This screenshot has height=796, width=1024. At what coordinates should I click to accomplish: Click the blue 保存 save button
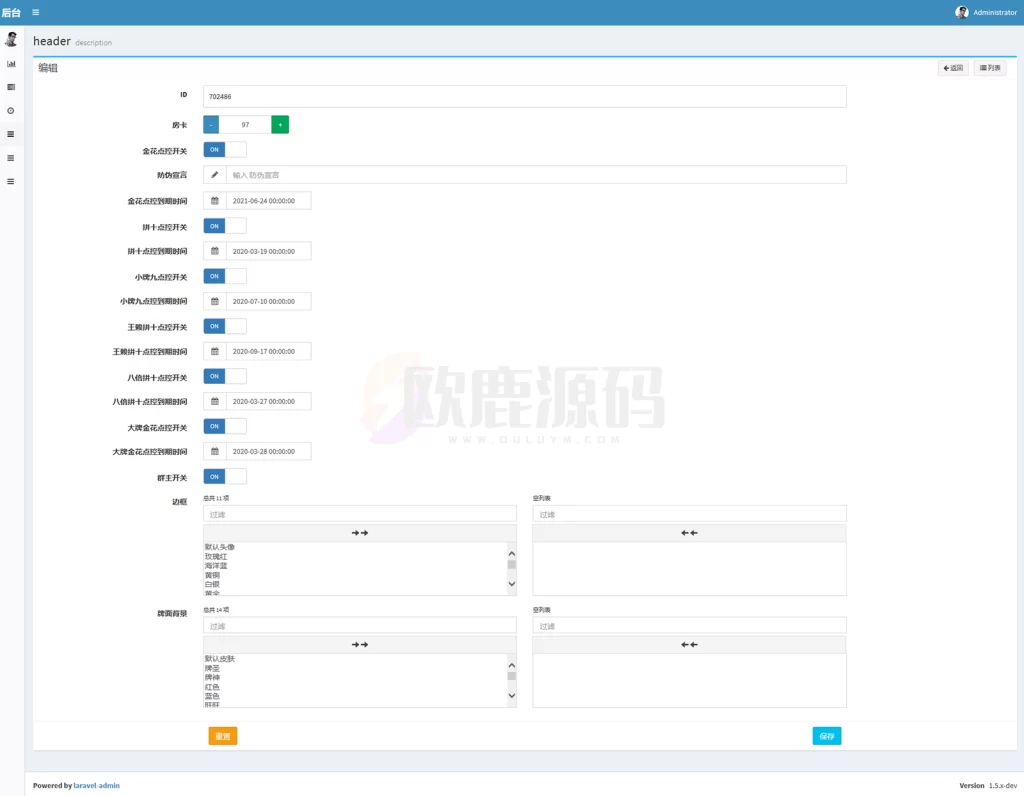[x=826, y=735]
